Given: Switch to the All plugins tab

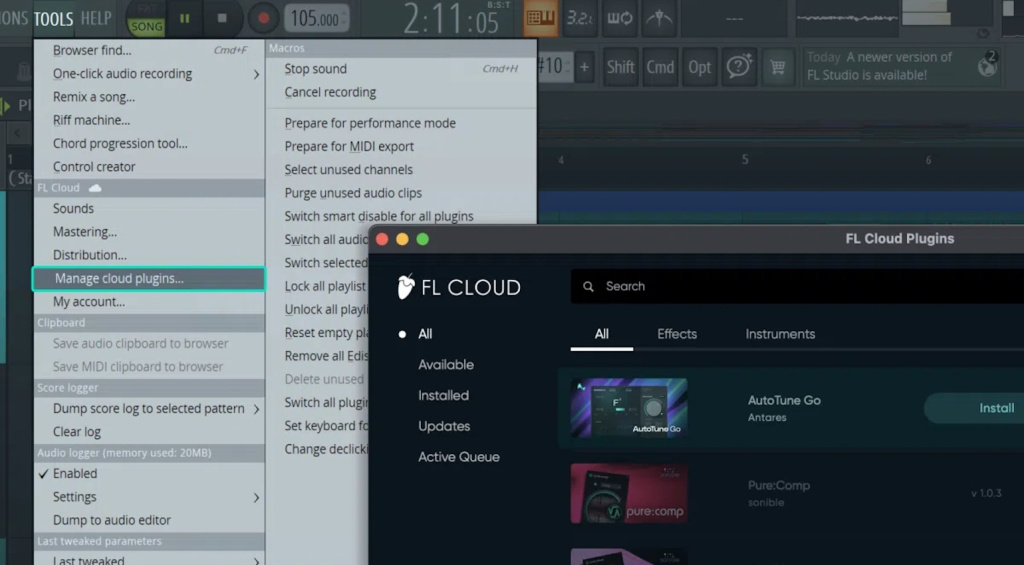Looking at the screenshot, I should pos(601,334).
